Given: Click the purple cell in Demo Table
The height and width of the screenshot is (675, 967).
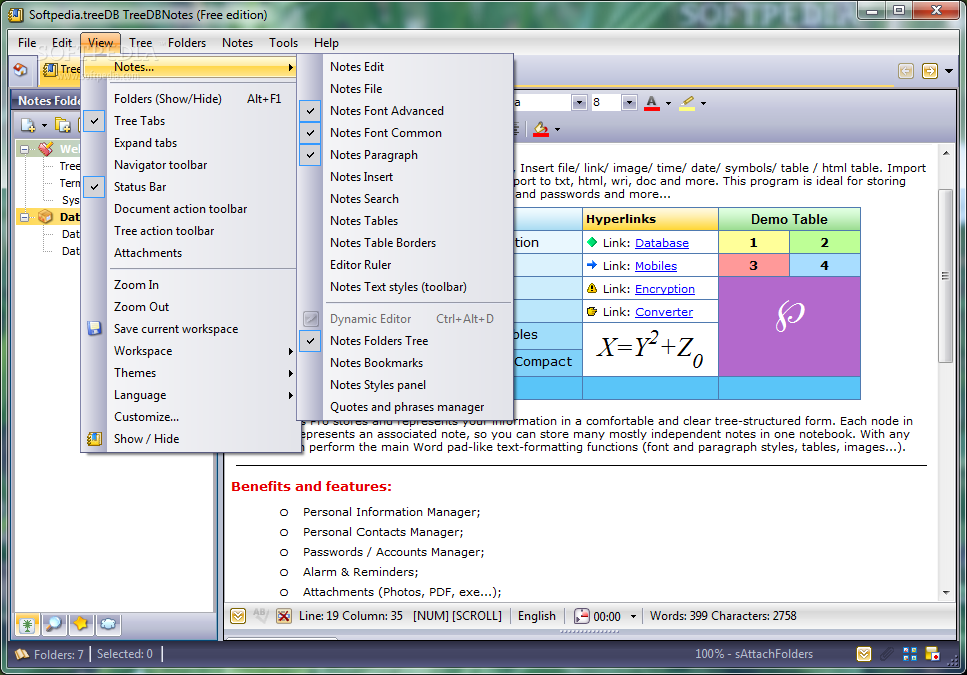Looking at the screenshot, I should tap(789, 327).
